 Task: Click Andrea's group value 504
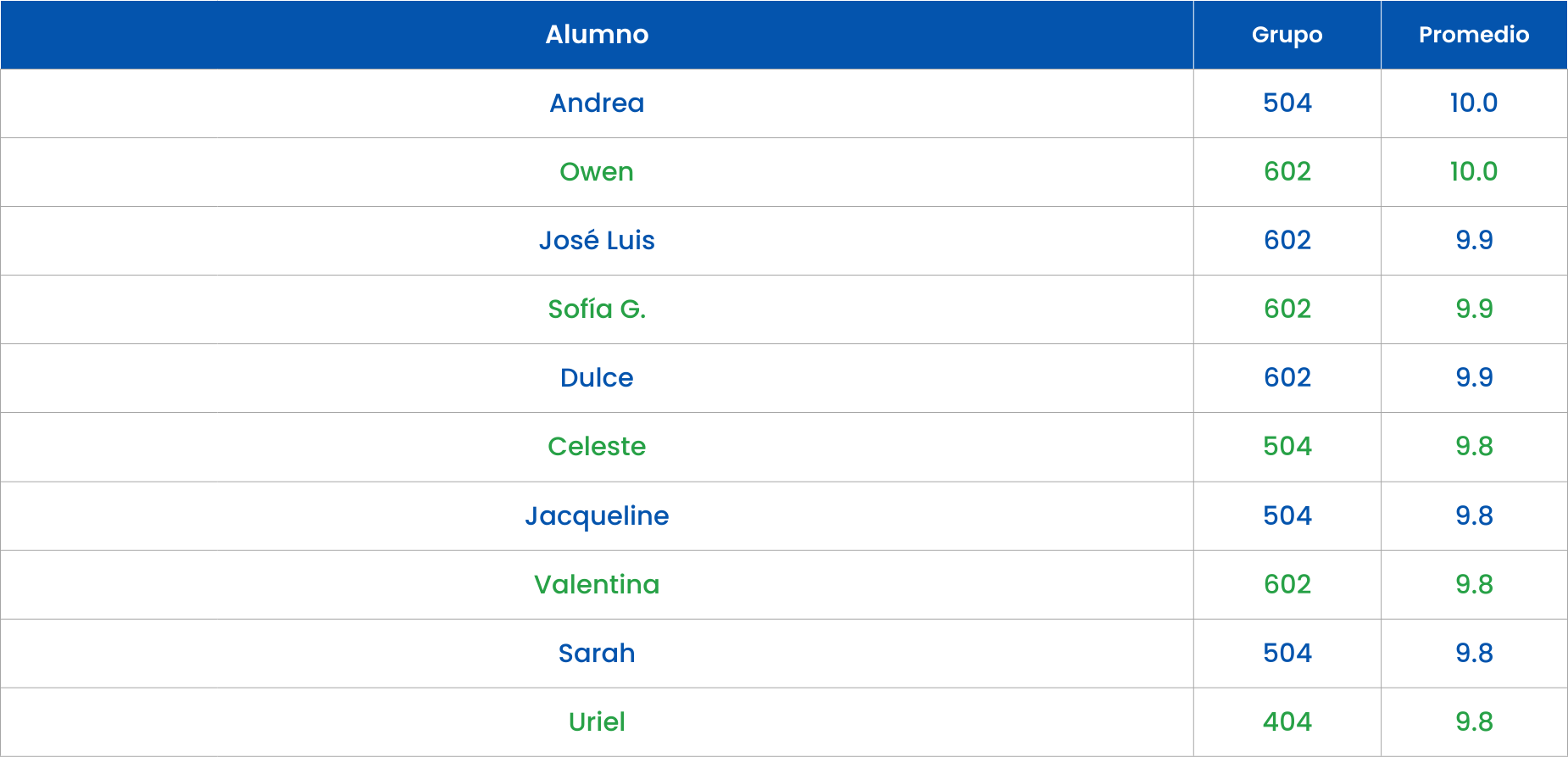pyautogui.click(x=1287, y=103)
